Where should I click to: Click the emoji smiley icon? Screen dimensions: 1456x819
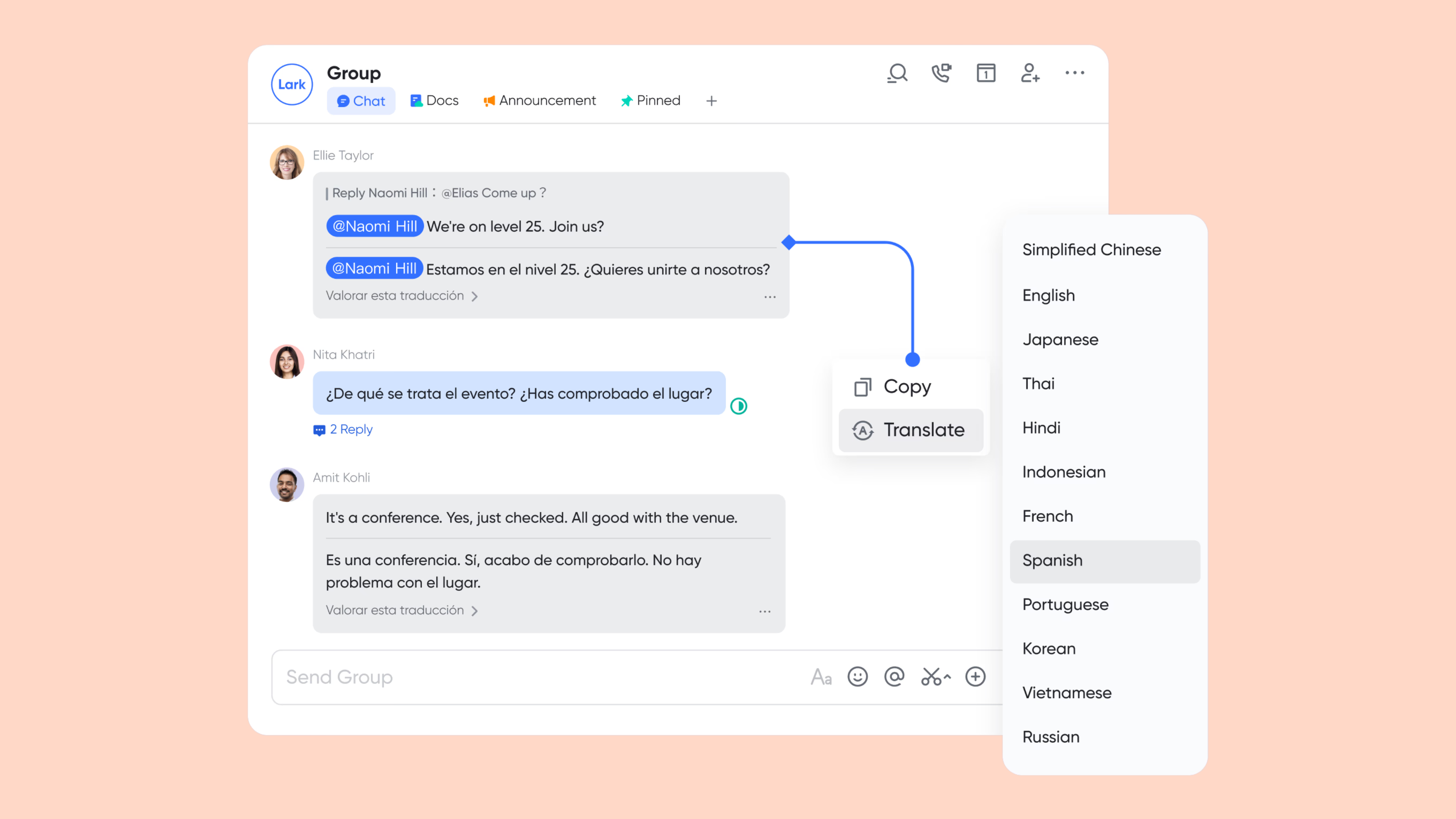coord(857,676)
